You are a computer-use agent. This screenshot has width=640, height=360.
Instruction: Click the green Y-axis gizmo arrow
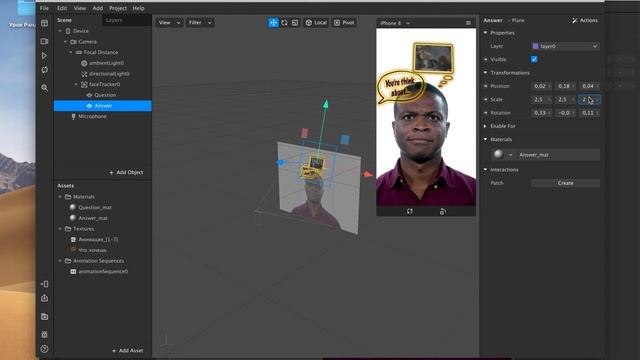tap(326, 104)
